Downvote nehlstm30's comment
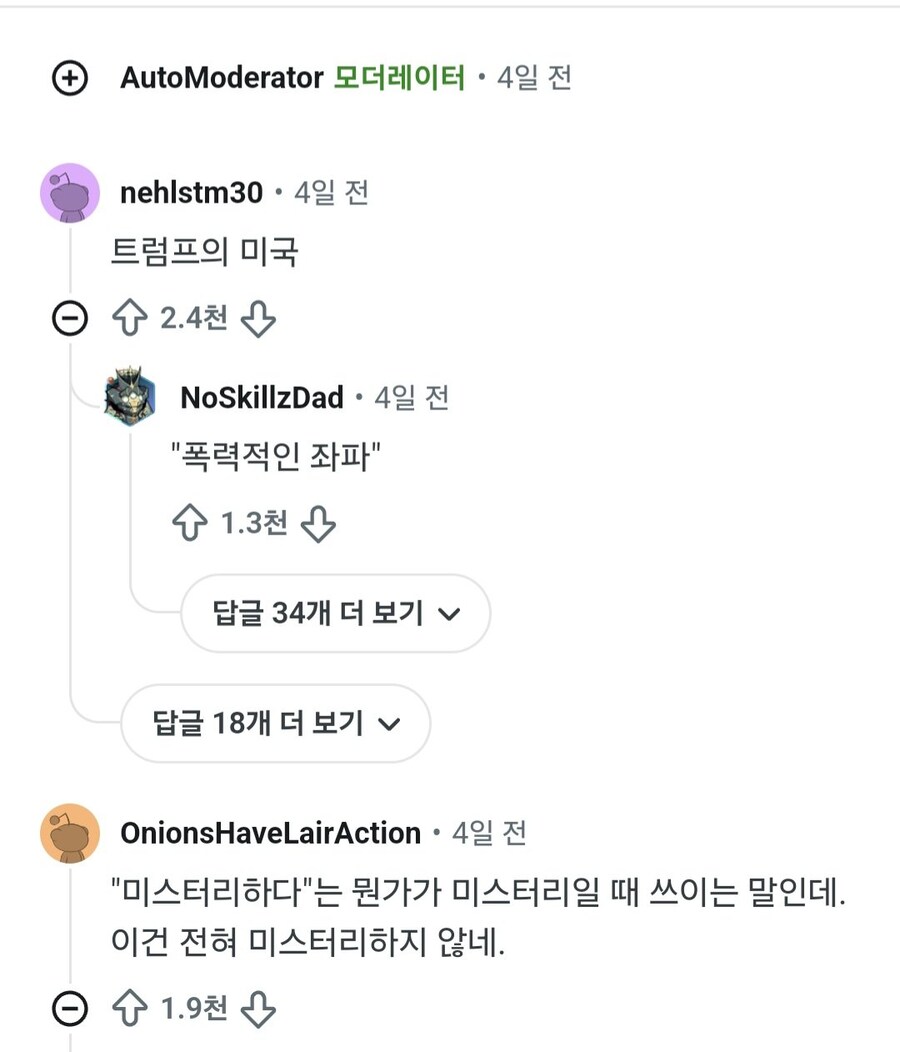Viewport: 900px width, 1052px height. (258, 319)
